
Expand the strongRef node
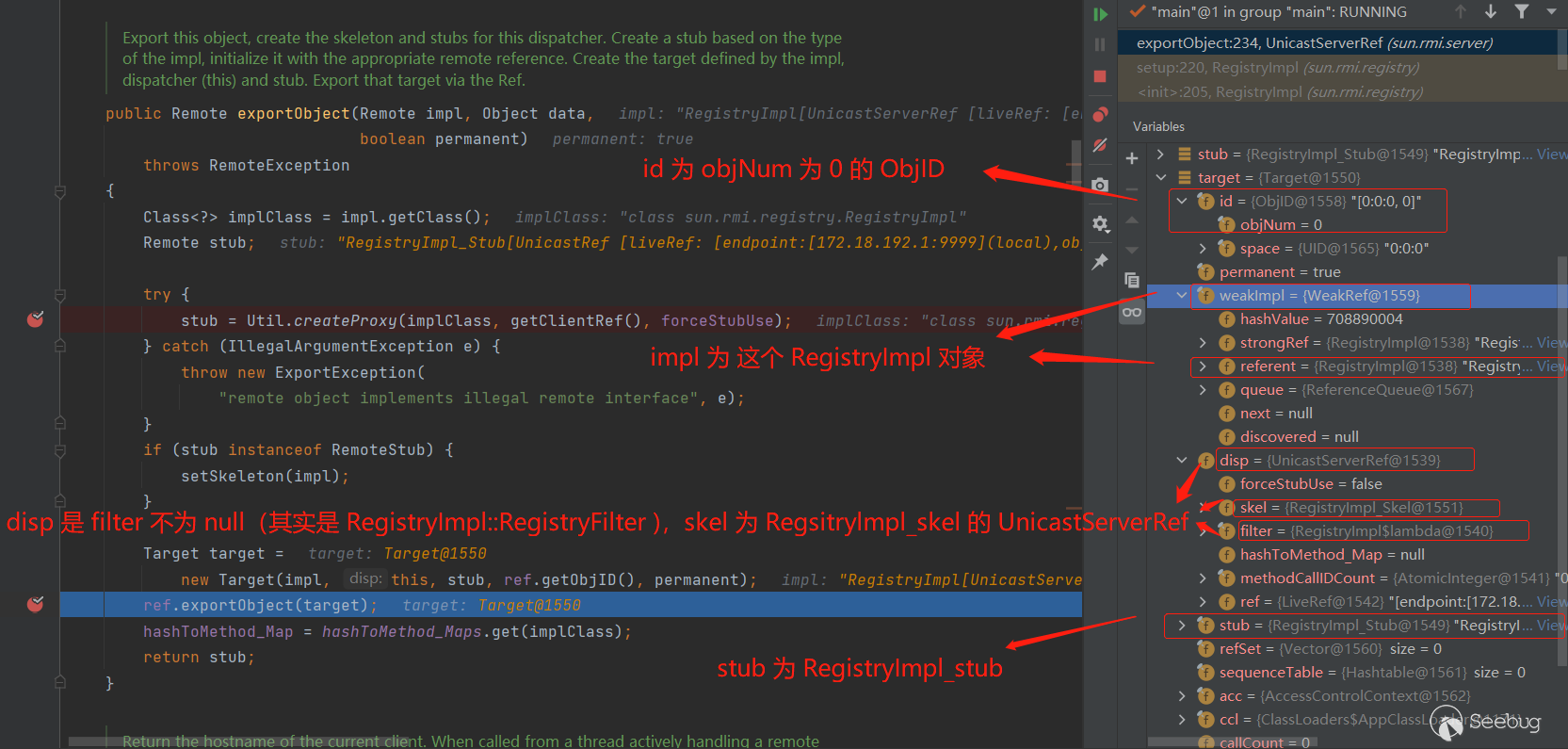coord(1203,342)
